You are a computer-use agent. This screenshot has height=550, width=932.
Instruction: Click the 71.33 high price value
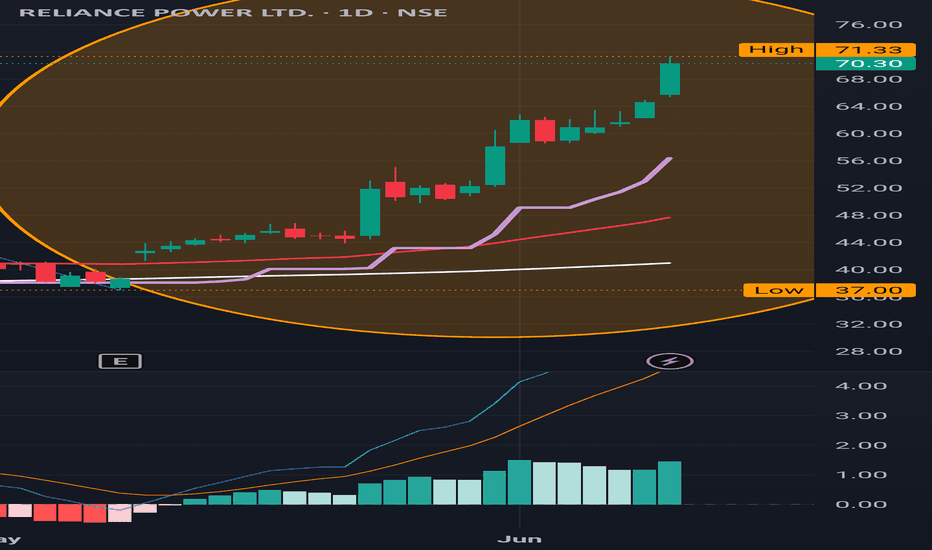click(x=868, y=49)
